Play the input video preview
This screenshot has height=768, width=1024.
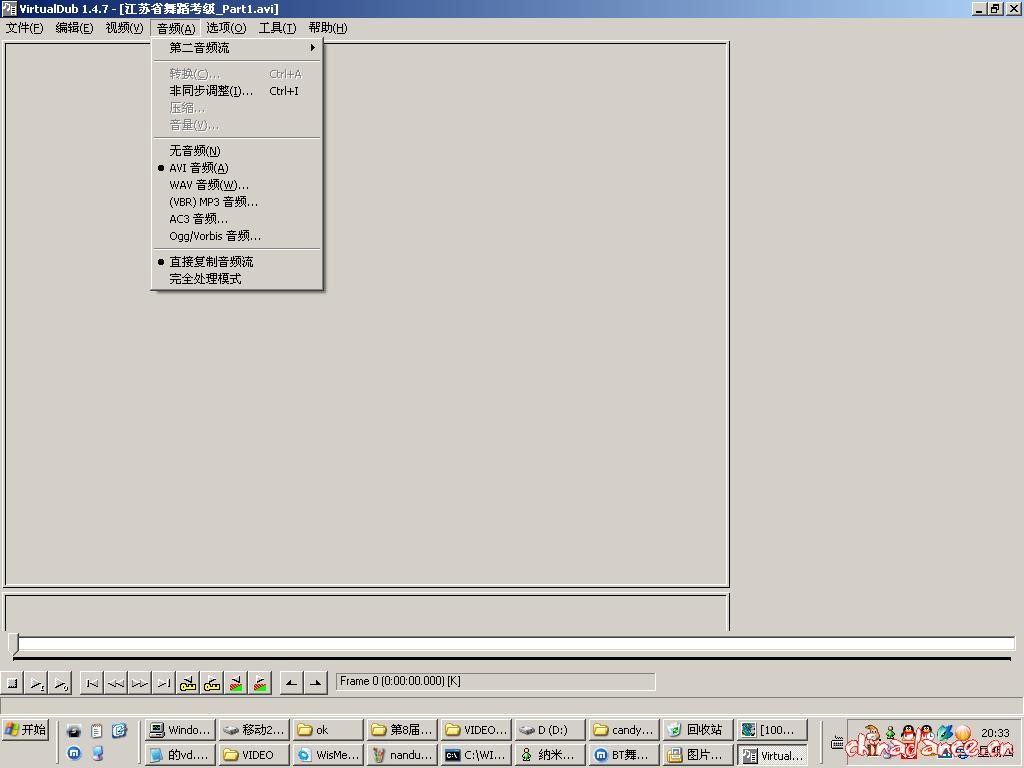(36, 684)
